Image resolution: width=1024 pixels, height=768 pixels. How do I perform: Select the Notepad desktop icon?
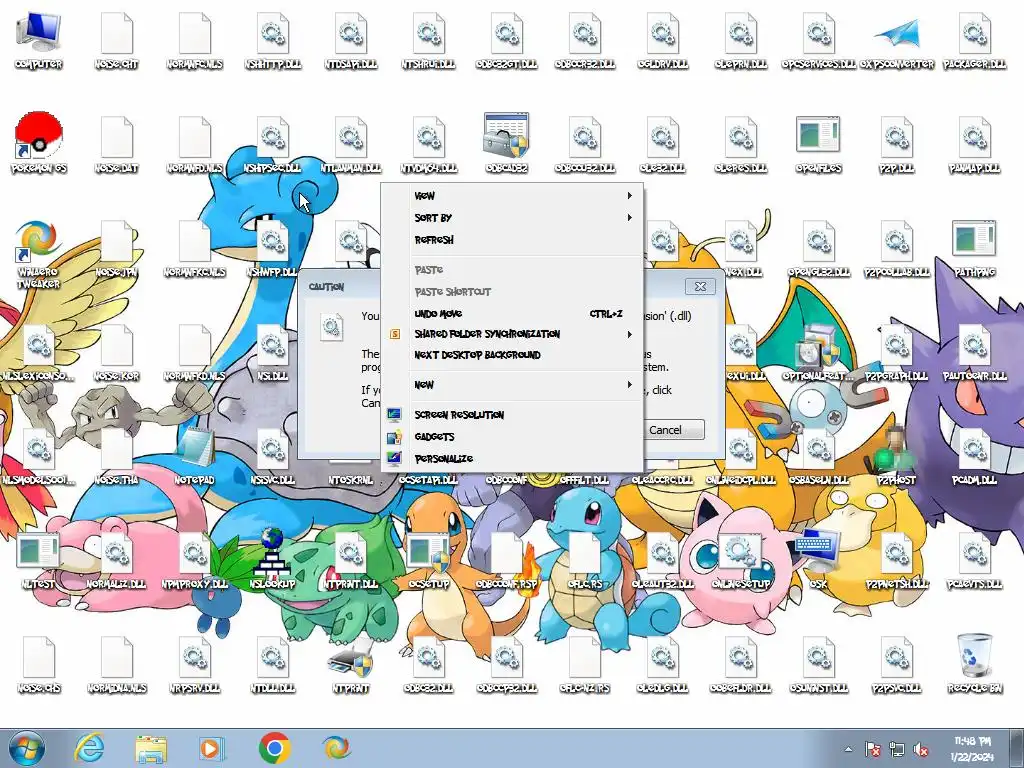pos(195,456)
